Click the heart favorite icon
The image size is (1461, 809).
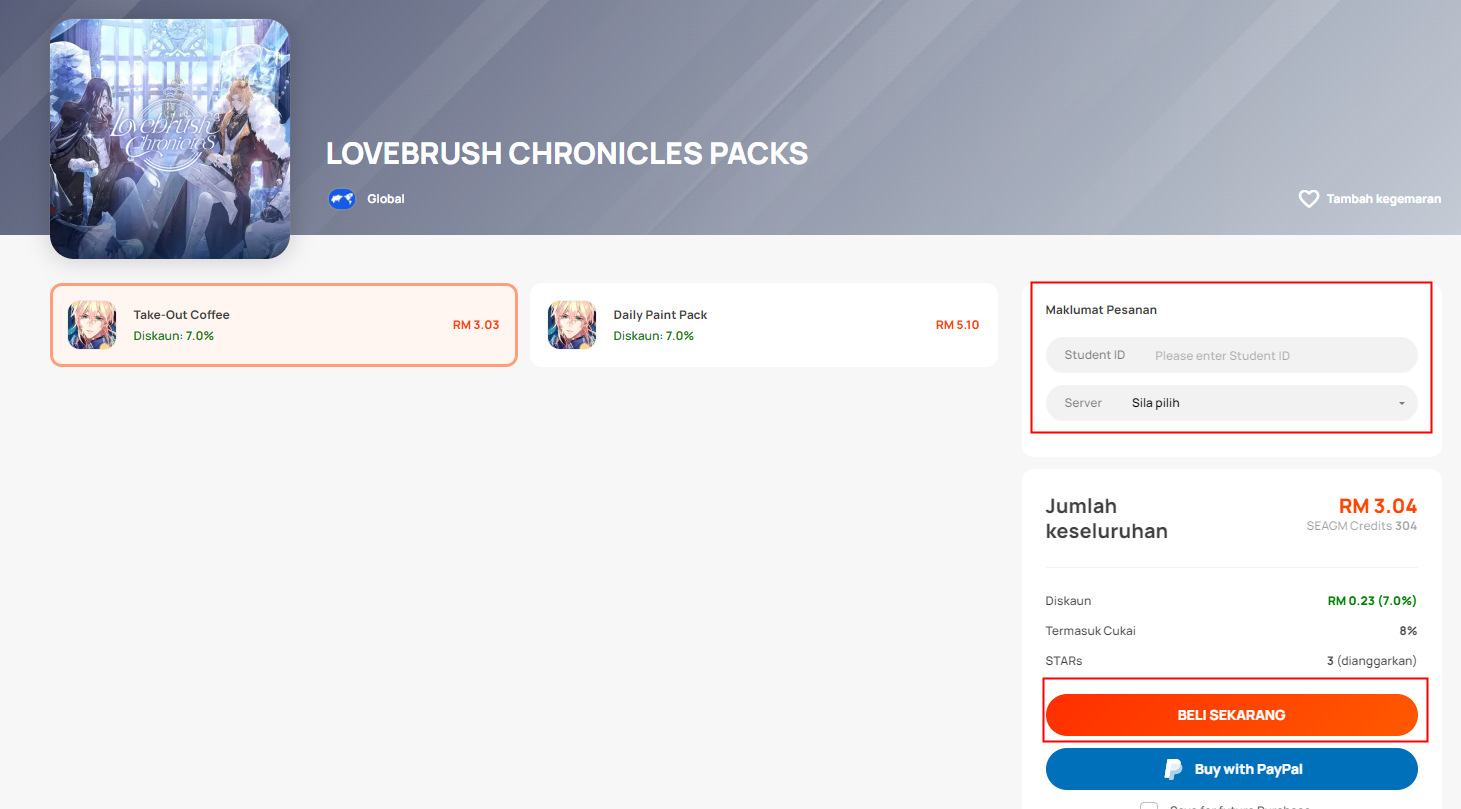click(1308, 199)
